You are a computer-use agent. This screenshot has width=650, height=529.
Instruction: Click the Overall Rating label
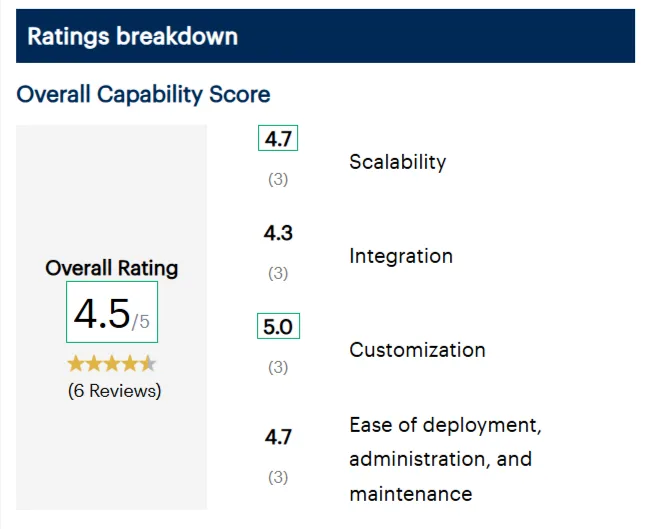[x=112, y=268]
